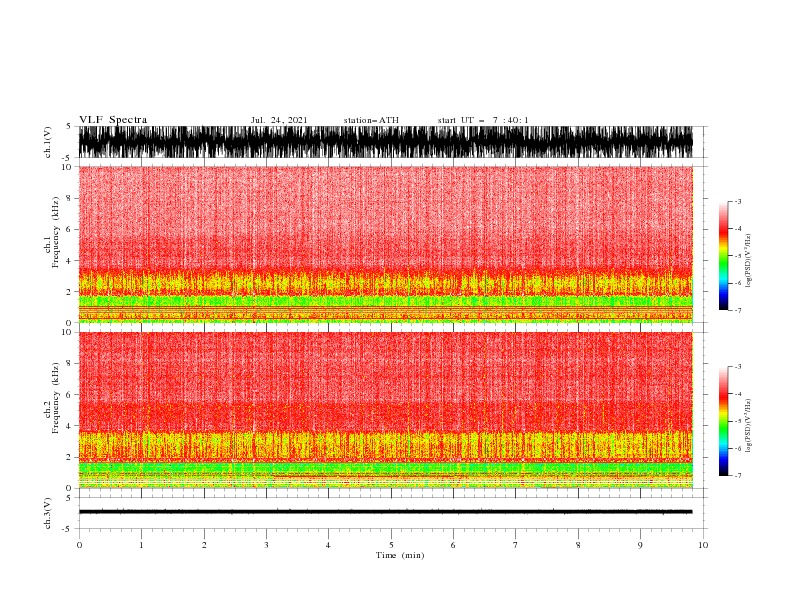The width and height of the screenshot is (792, 612).
Task: Click the ch.2 spectrogram panel
Action: 385,410
